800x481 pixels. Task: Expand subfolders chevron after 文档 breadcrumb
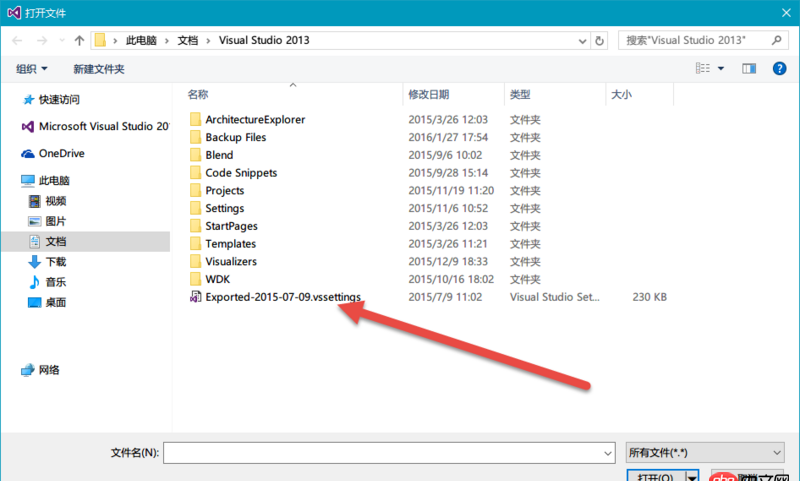[208, 41]
